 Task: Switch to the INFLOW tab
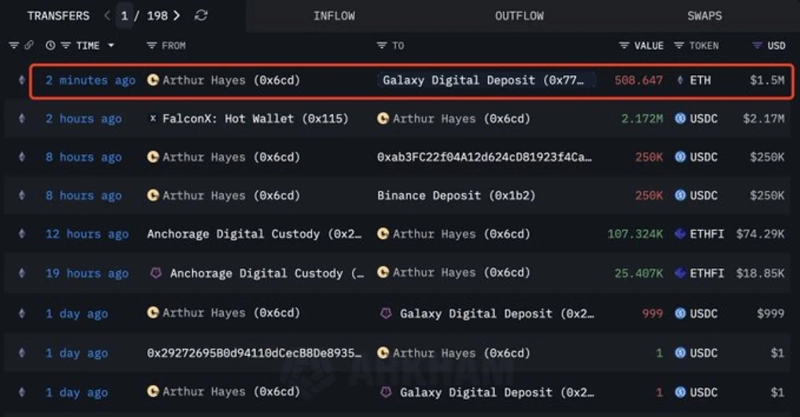[334, 16]
